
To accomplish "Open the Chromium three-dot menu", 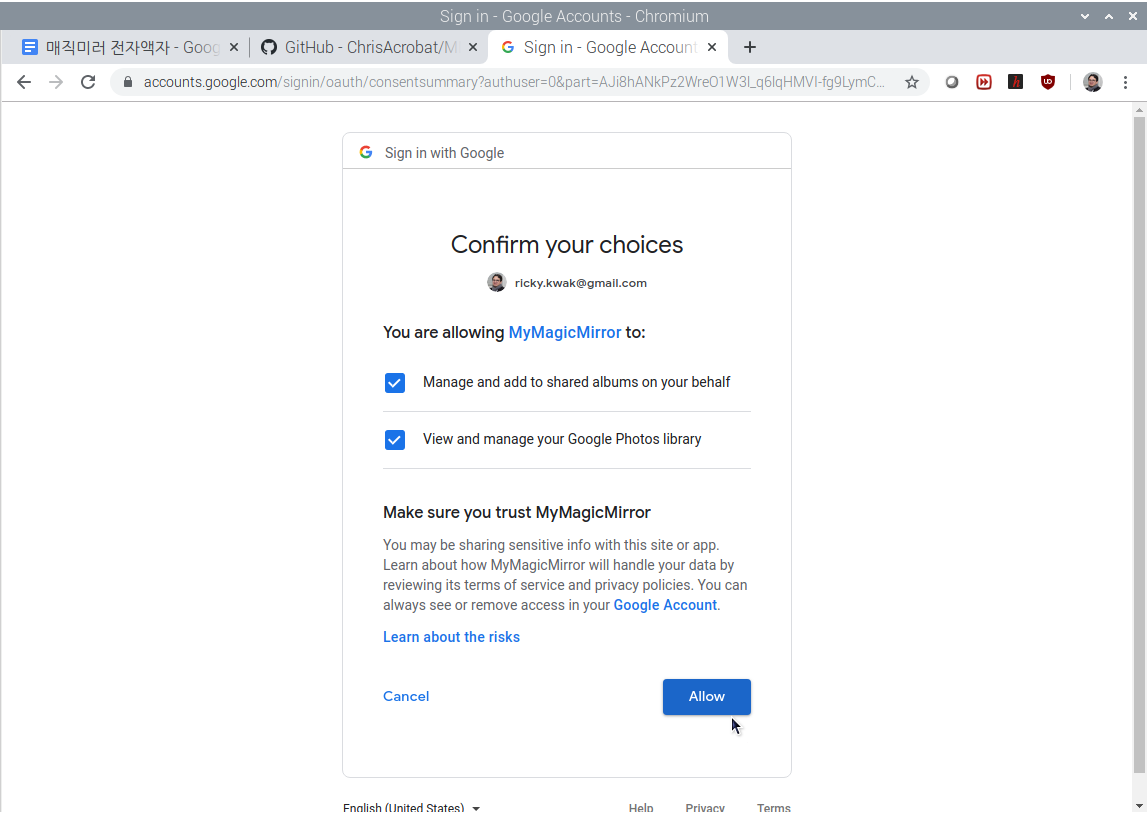I will point(1125,82).
